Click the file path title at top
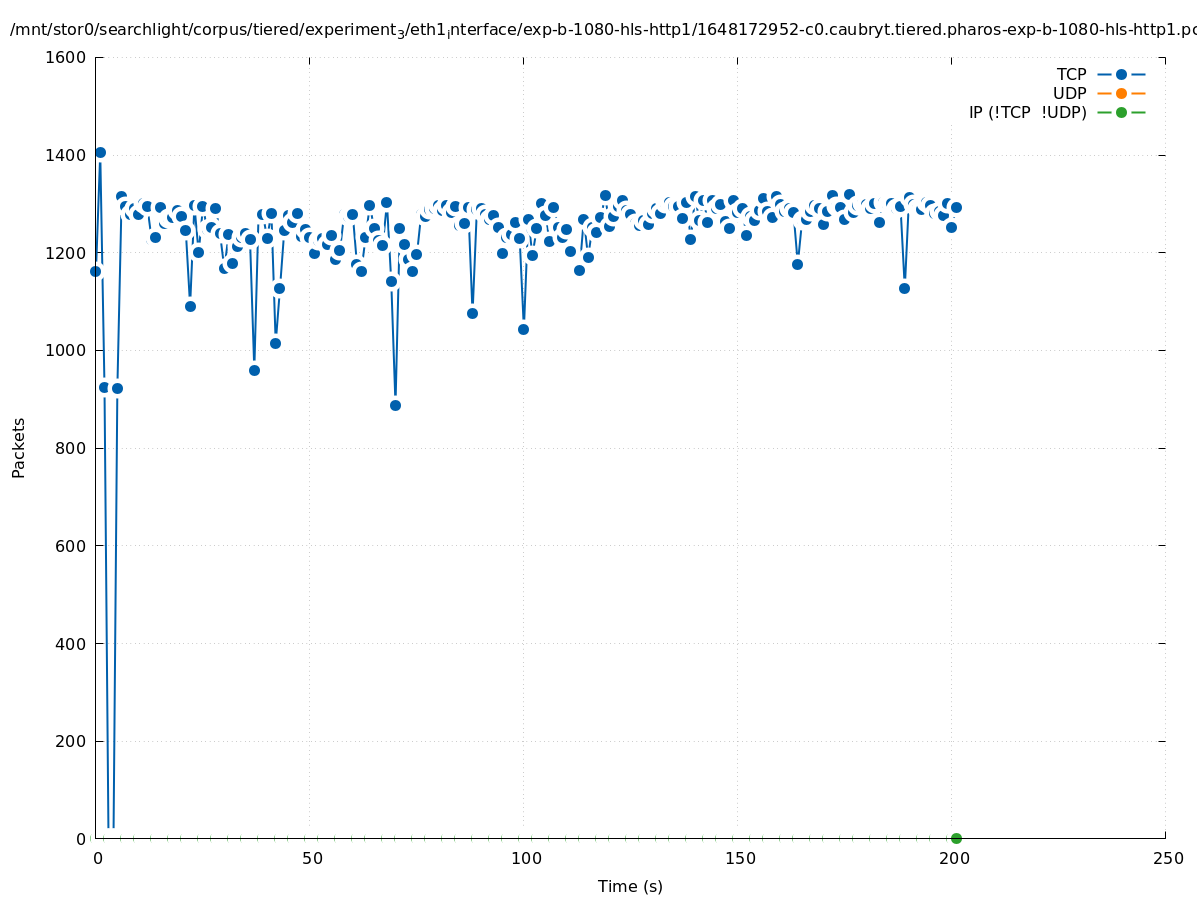This screenshot has height=900, width=1197. (x=598, y=30)
